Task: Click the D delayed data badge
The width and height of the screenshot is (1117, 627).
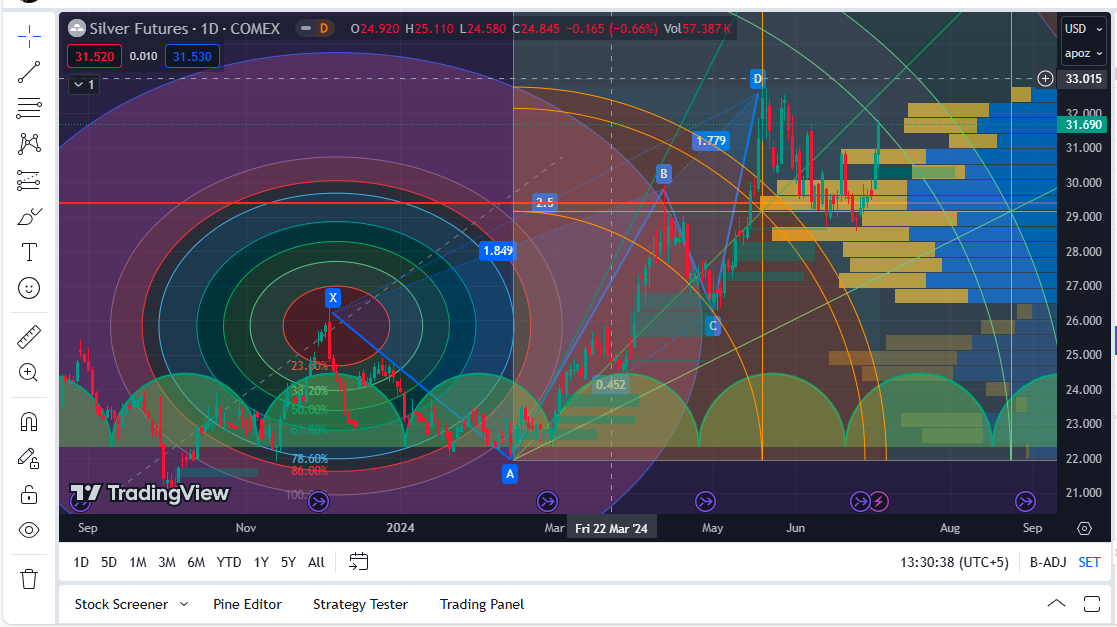Action: pyautogui.click(x=324, y=28)
